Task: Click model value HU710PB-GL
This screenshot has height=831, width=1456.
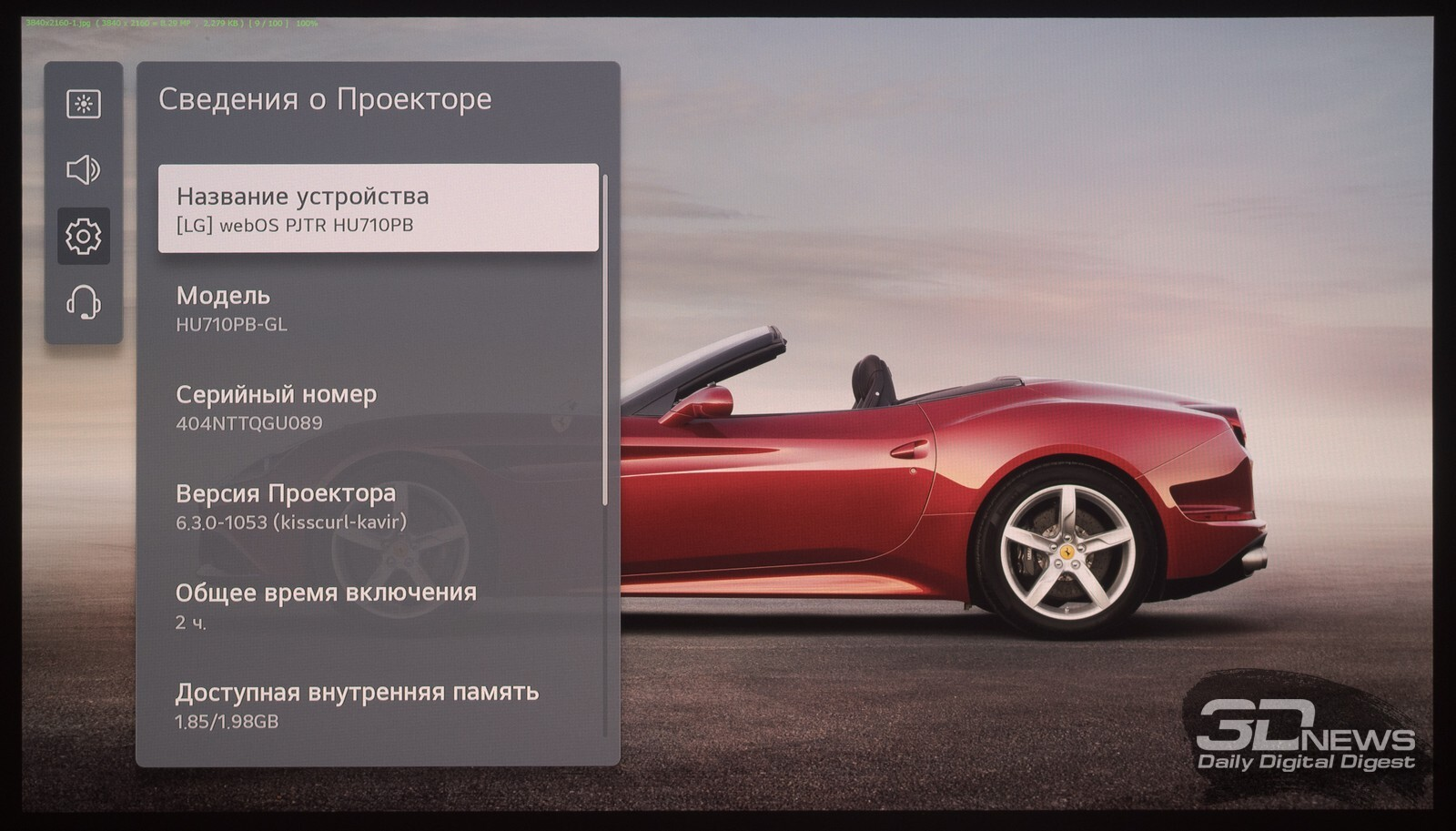Action: [x=231, y=324]
